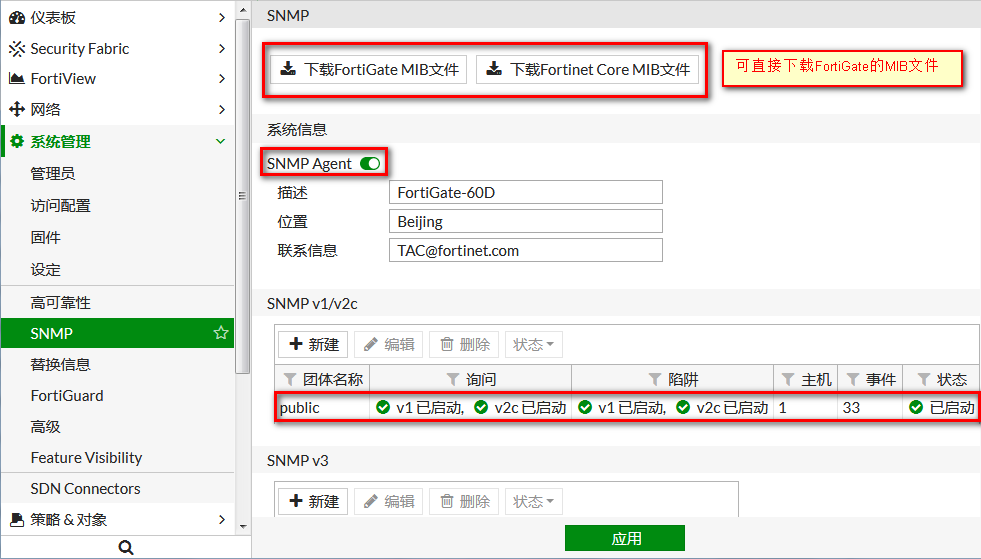This screenshot has width=981, height=559.
Task: Expand the 策略 & 对象 chevron
Action: (221, 519)
